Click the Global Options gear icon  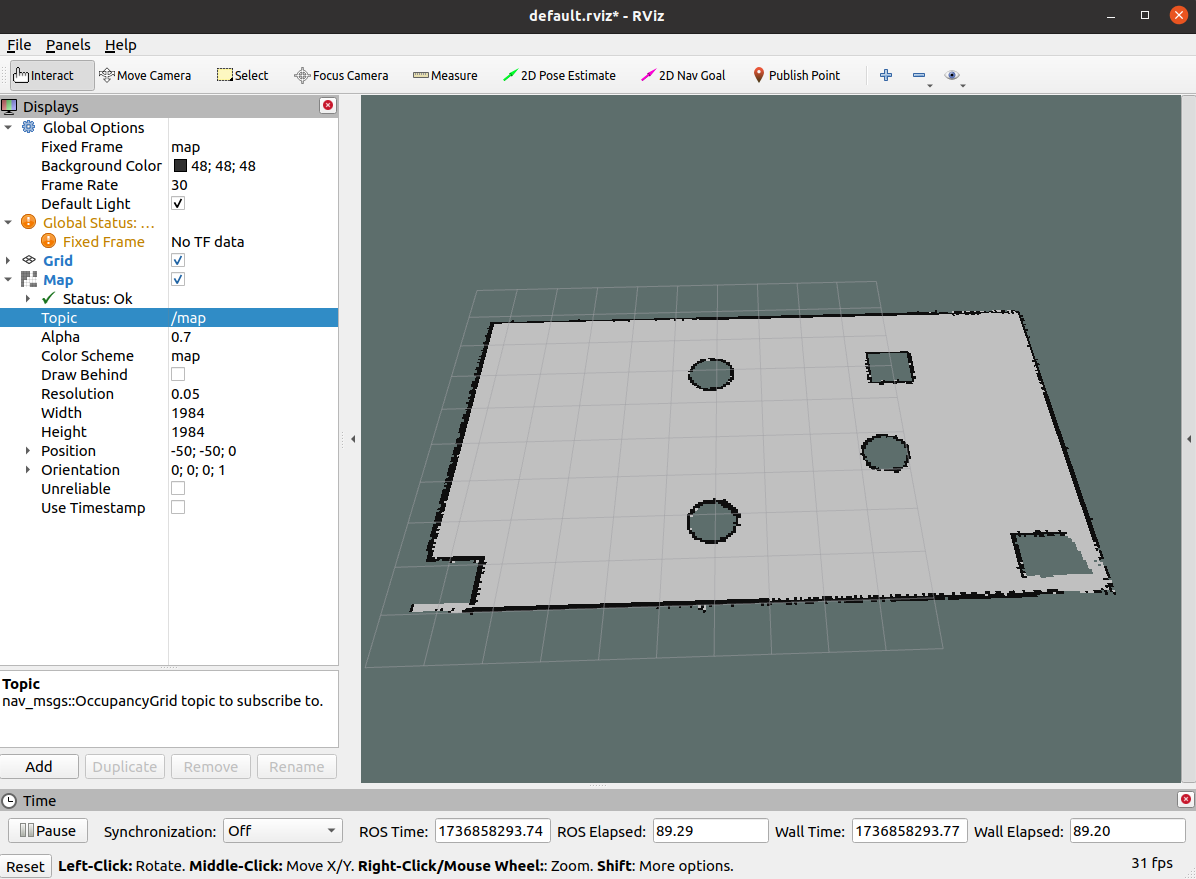click(28, 127)
